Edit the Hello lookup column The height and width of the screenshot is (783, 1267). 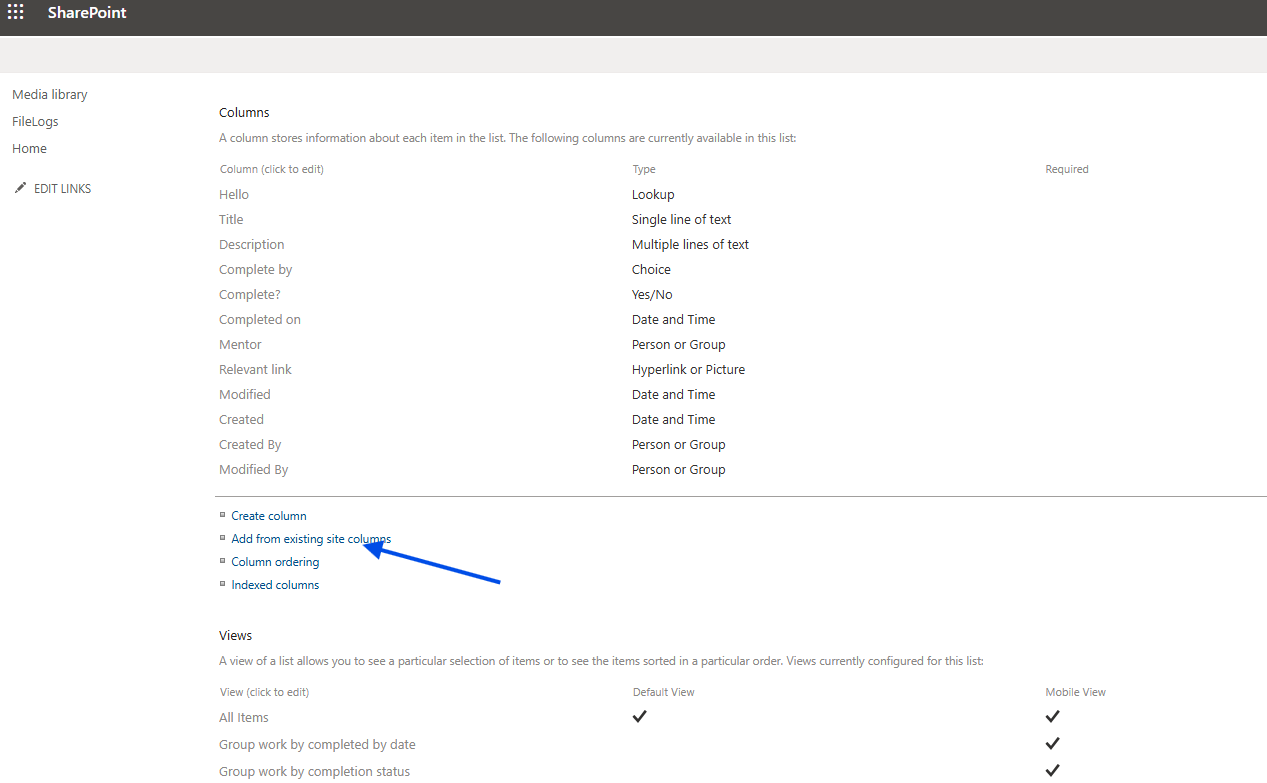tap(234, 195)
